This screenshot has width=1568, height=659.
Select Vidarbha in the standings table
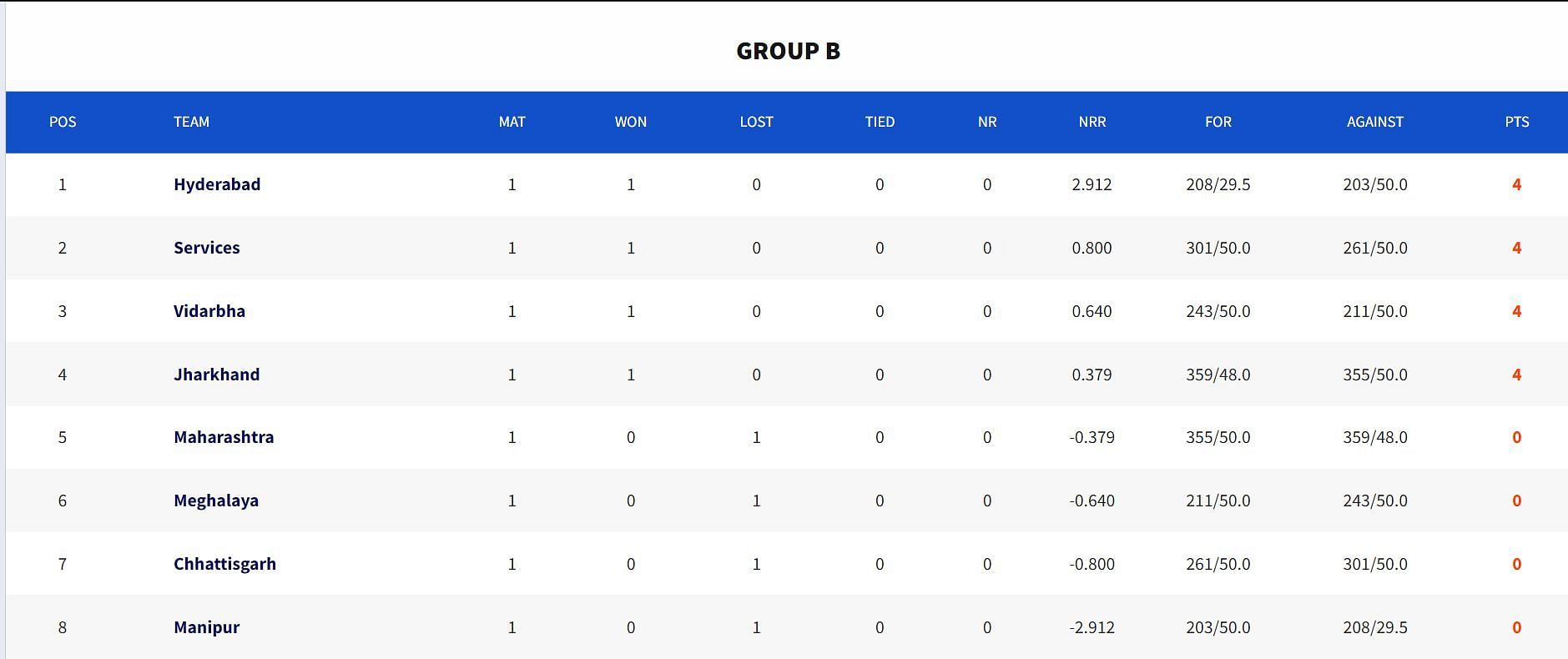(209, 311)
